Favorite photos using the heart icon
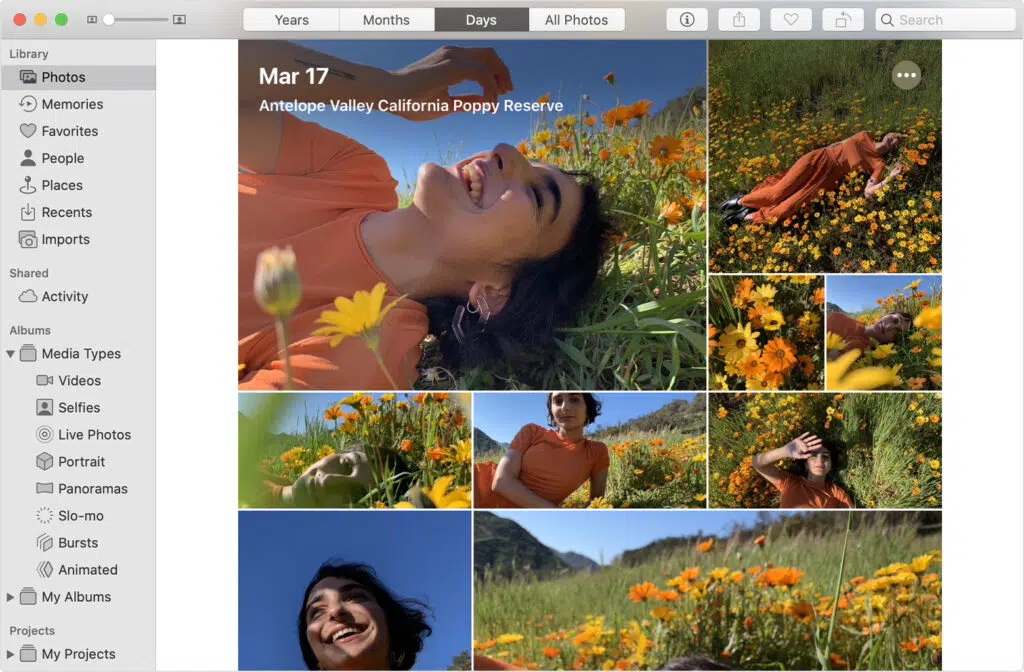Viewport: 1024px width, 672px height. click(791, 19)
